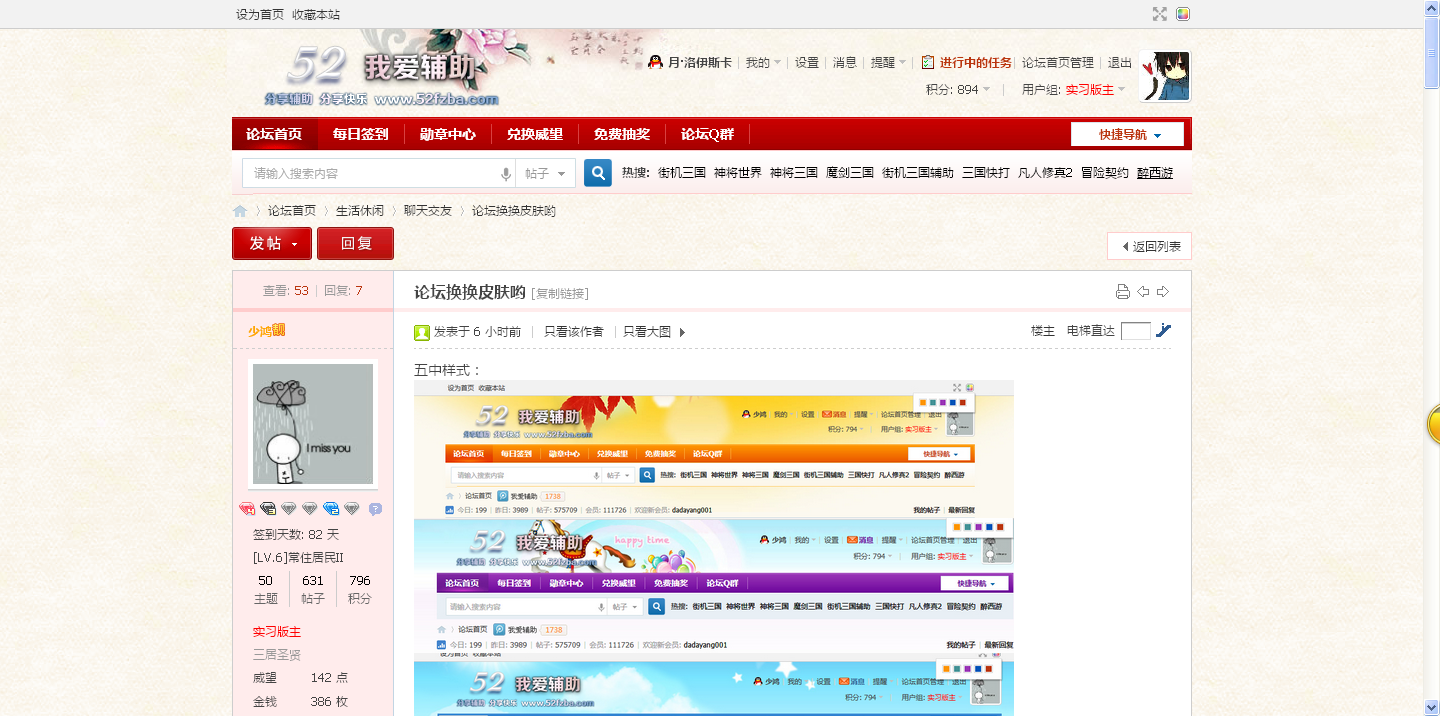Click the 月·洛伊斯卡 username link
This screenshot has width=1440, height=716.
click(700, 62)
